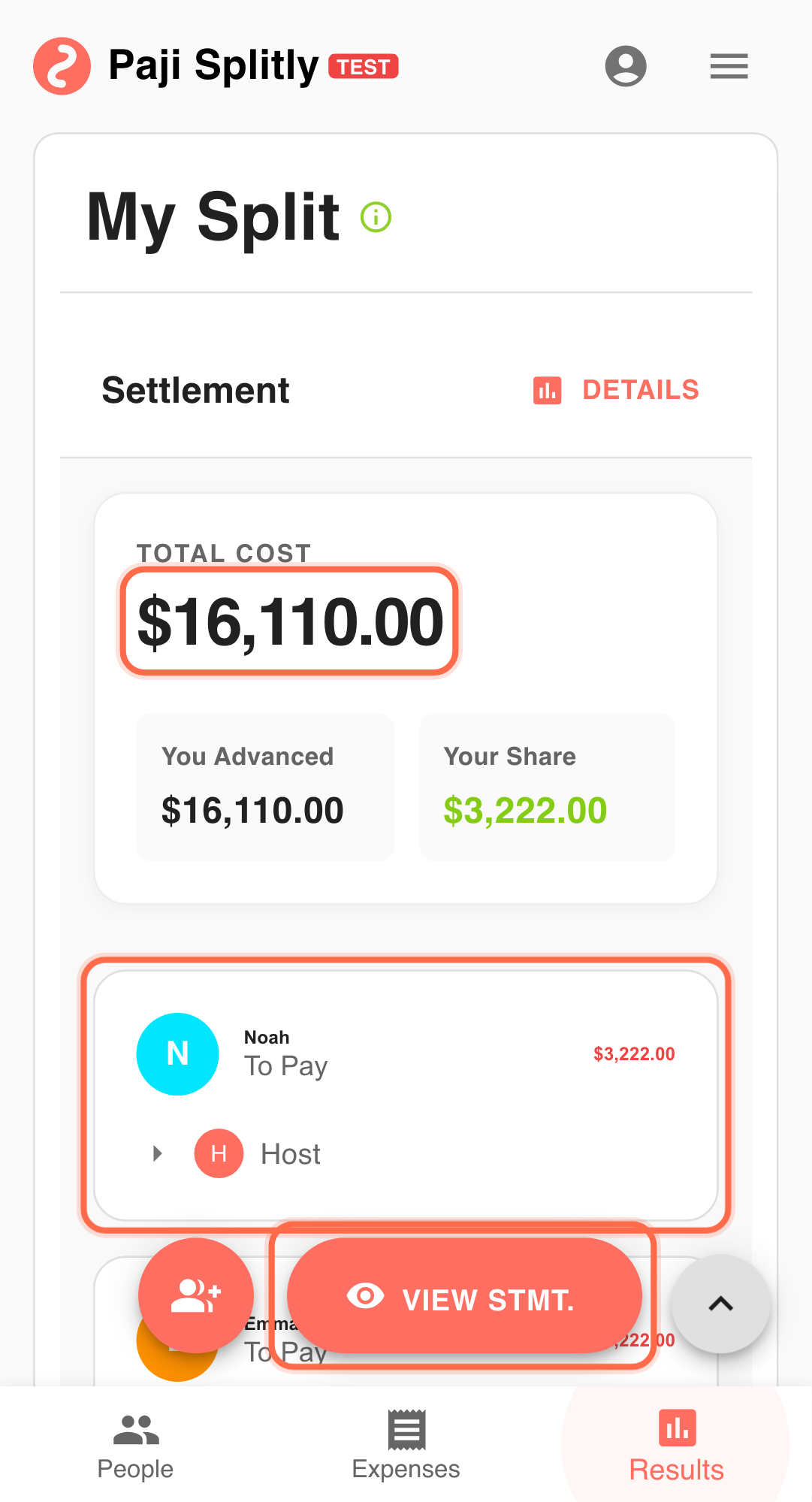Open settlement DETAILS link
This screenshot has width=812, height=1502.
(640, 391)
